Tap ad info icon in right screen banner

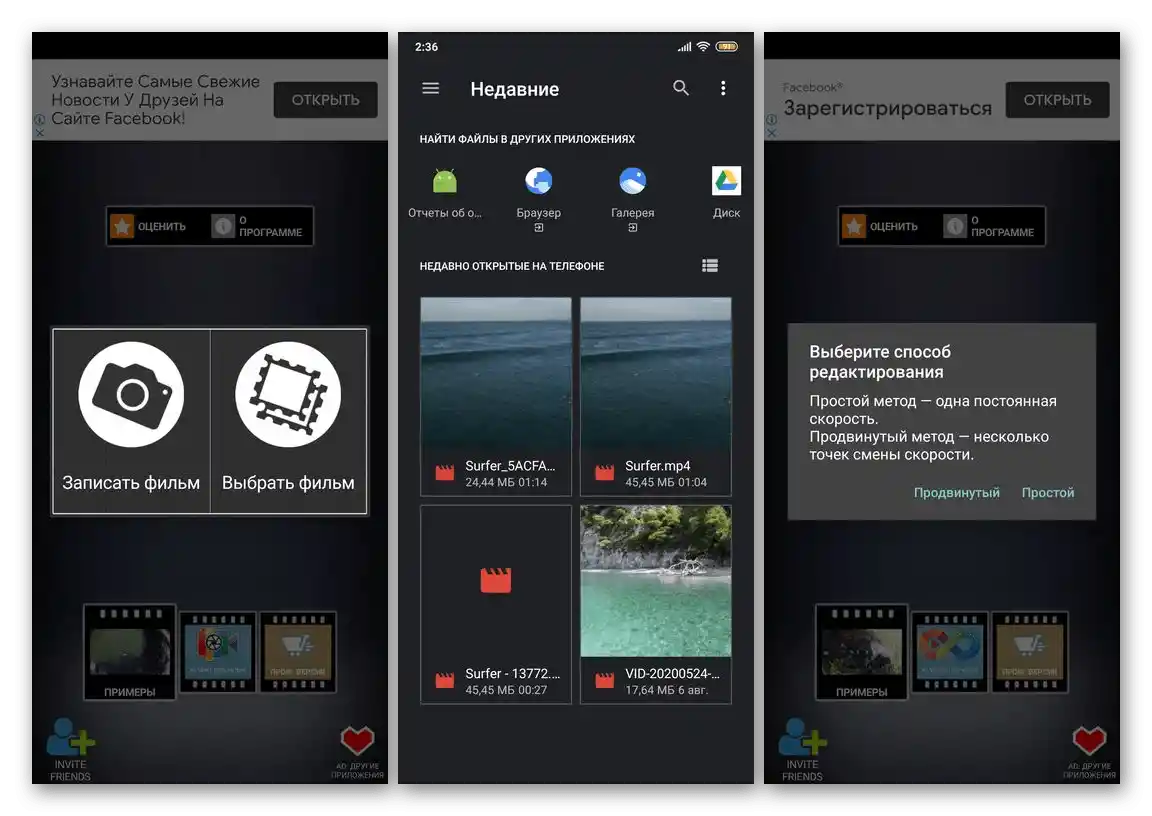[771, 119]
